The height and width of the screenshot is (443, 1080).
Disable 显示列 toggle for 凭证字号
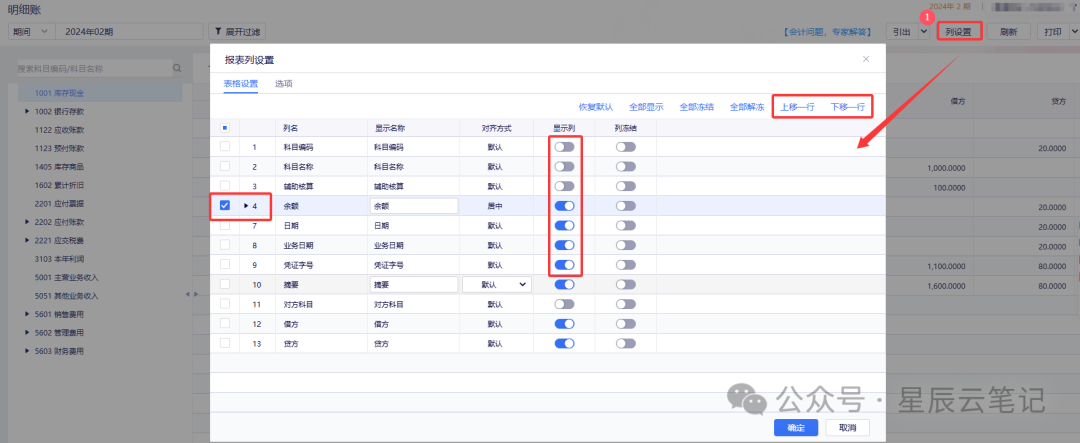[564, 265]
